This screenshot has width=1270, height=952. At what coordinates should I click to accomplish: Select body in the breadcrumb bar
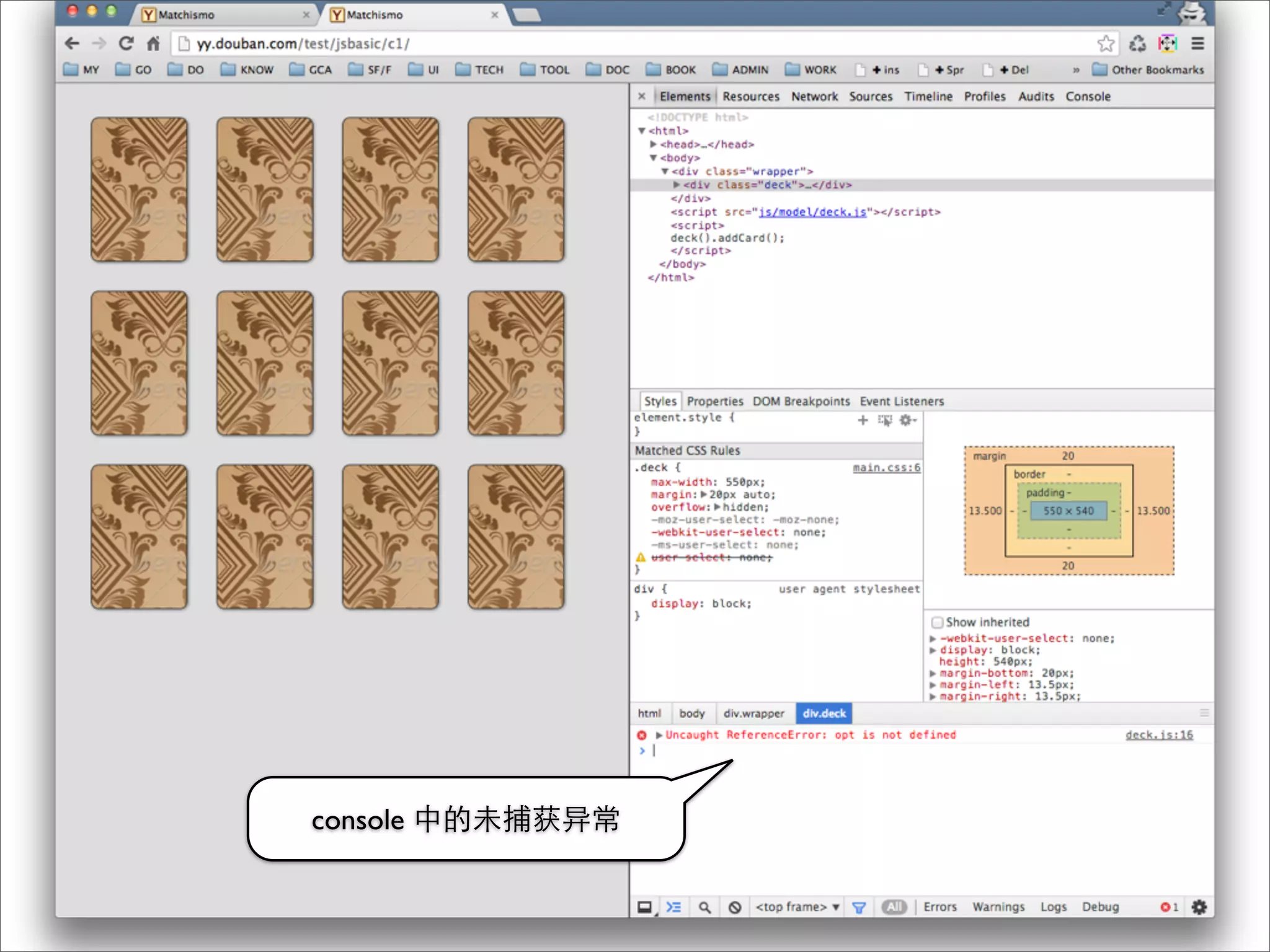(692, 713)
